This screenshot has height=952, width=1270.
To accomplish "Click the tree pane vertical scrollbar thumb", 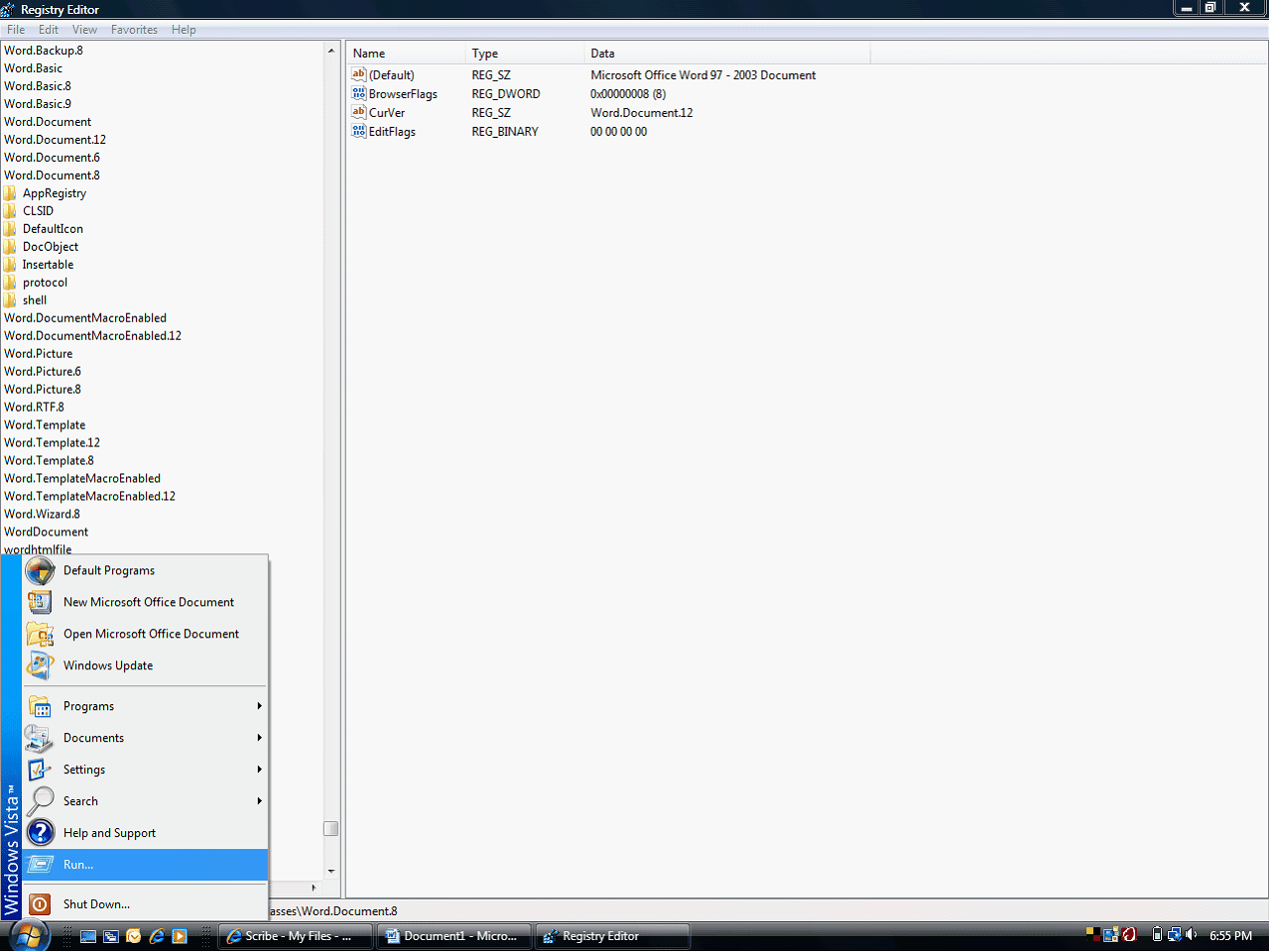I will point(331,828).
